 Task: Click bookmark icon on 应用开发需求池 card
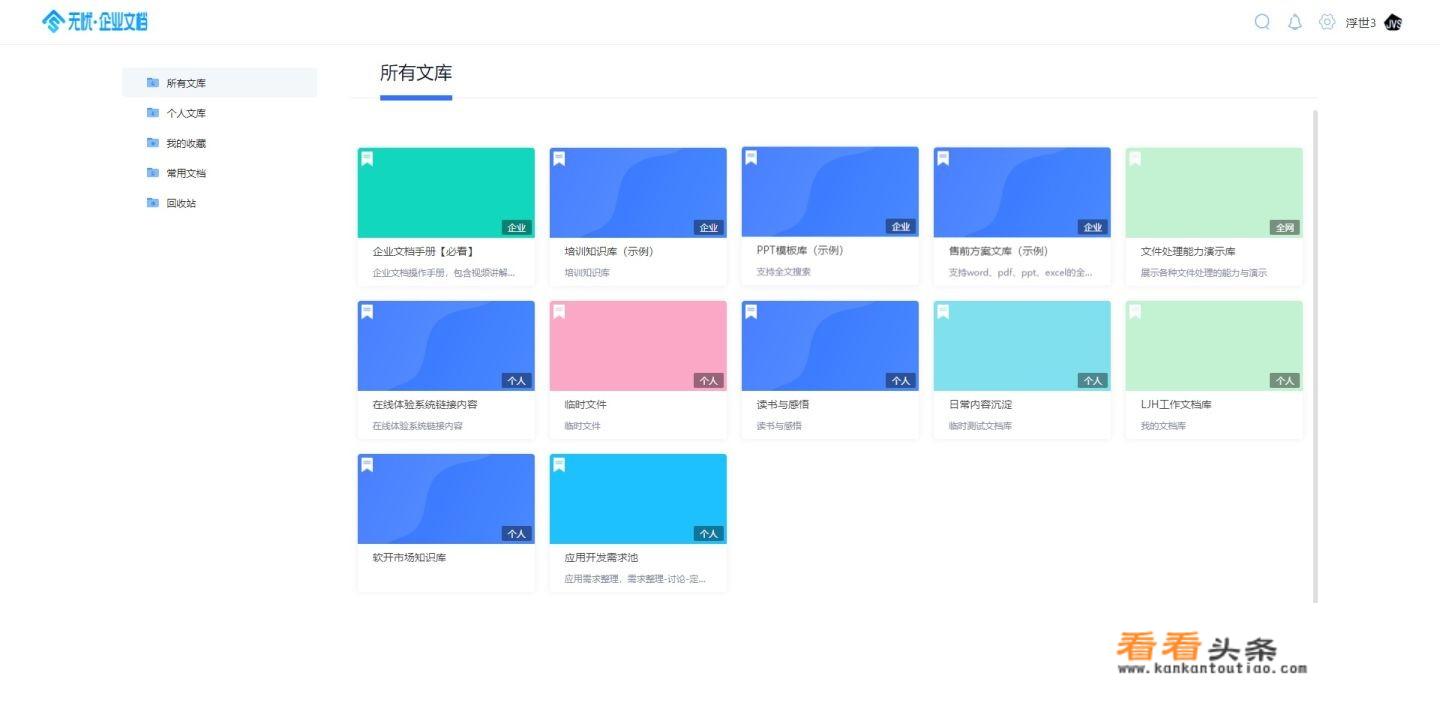559,464
